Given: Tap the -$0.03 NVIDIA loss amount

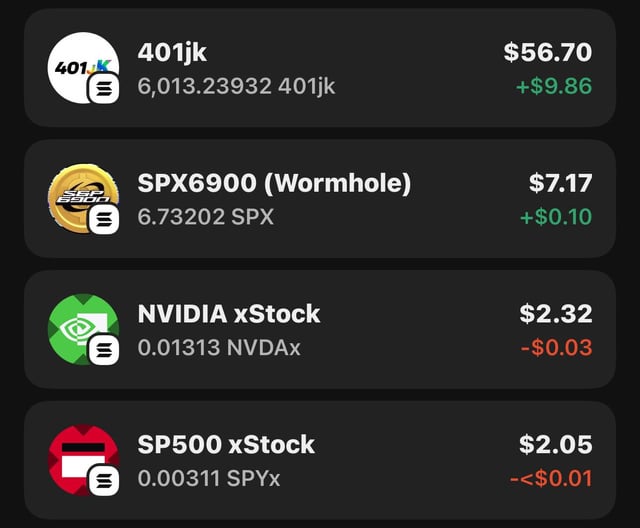Looking at the screenshot, I should point(557,348).
